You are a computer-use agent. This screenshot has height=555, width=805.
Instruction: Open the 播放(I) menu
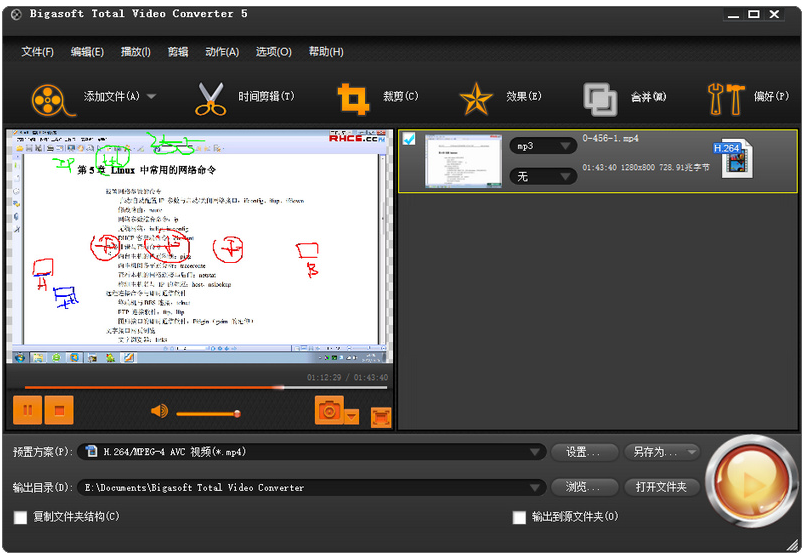click(x=136, y=52)
